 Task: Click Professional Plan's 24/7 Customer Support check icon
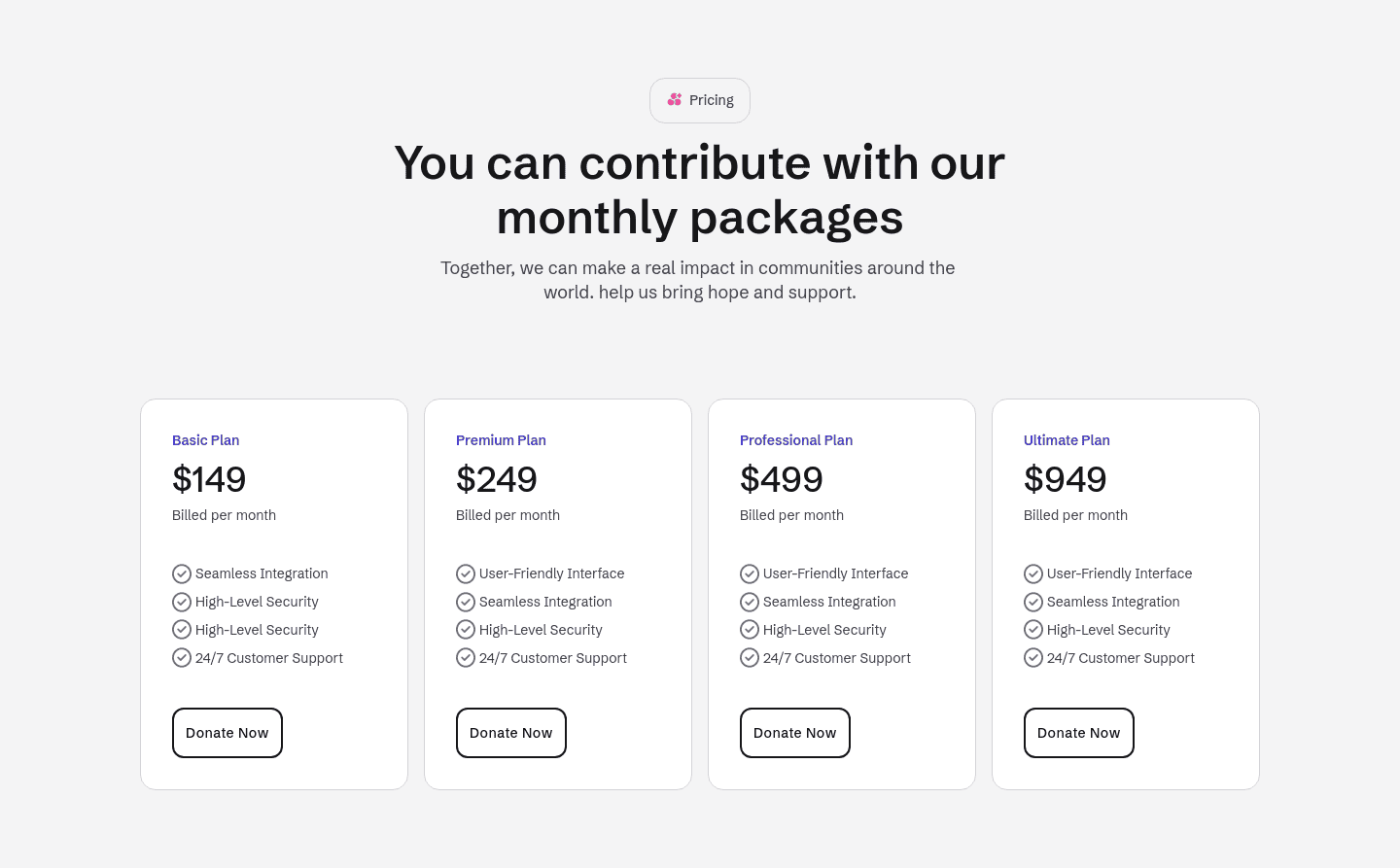(x=750, y=658)
